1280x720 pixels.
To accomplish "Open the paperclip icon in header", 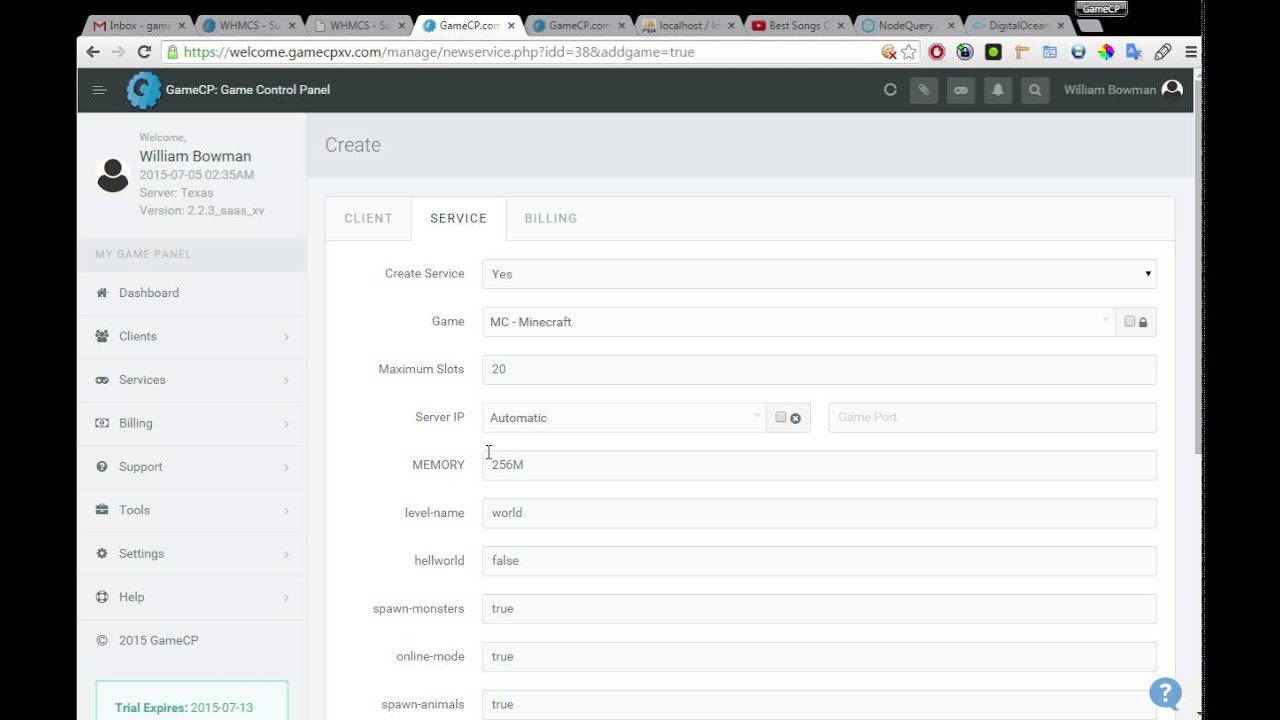I will (x=924, y=90).
